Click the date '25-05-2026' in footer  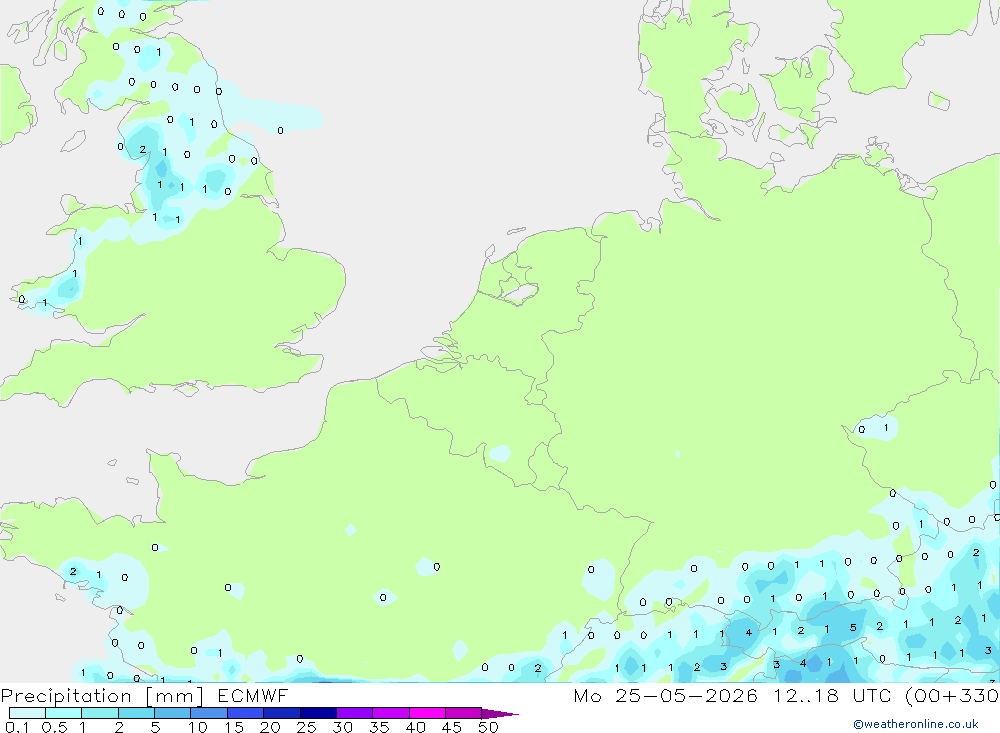686,695
